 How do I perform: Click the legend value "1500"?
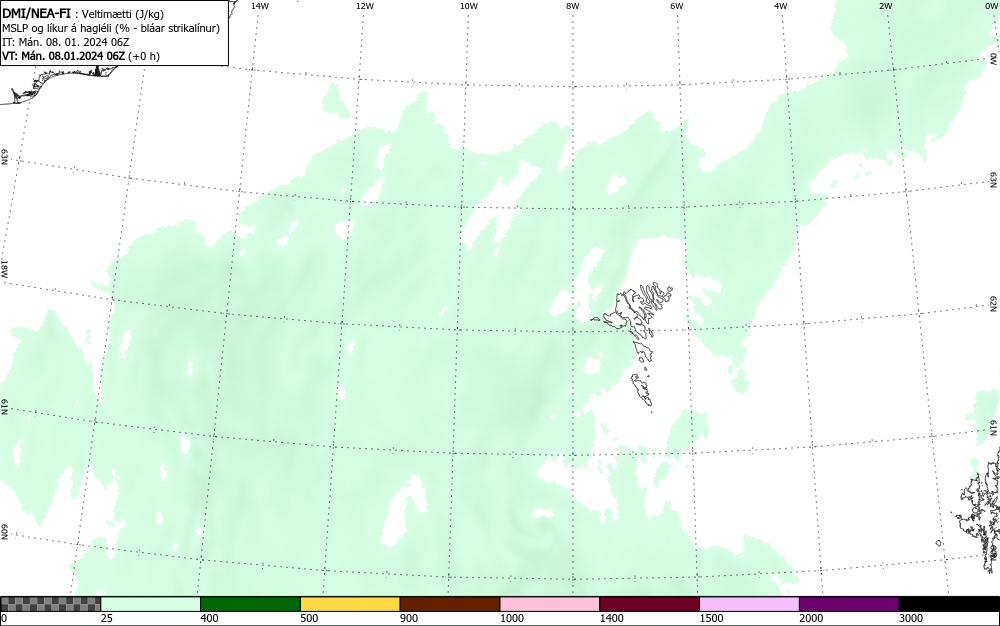[x=711, y=618]
